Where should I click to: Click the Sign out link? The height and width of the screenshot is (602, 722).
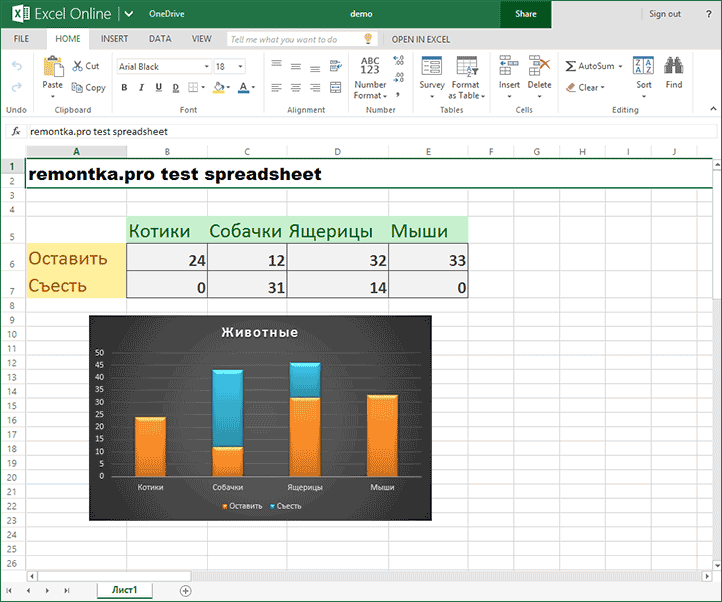[664, 14]
